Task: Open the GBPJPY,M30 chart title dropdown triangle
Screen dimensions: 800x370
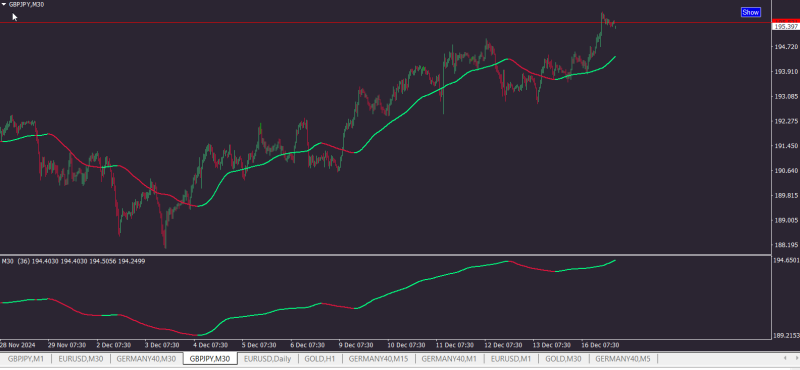Action: [4, 4]
